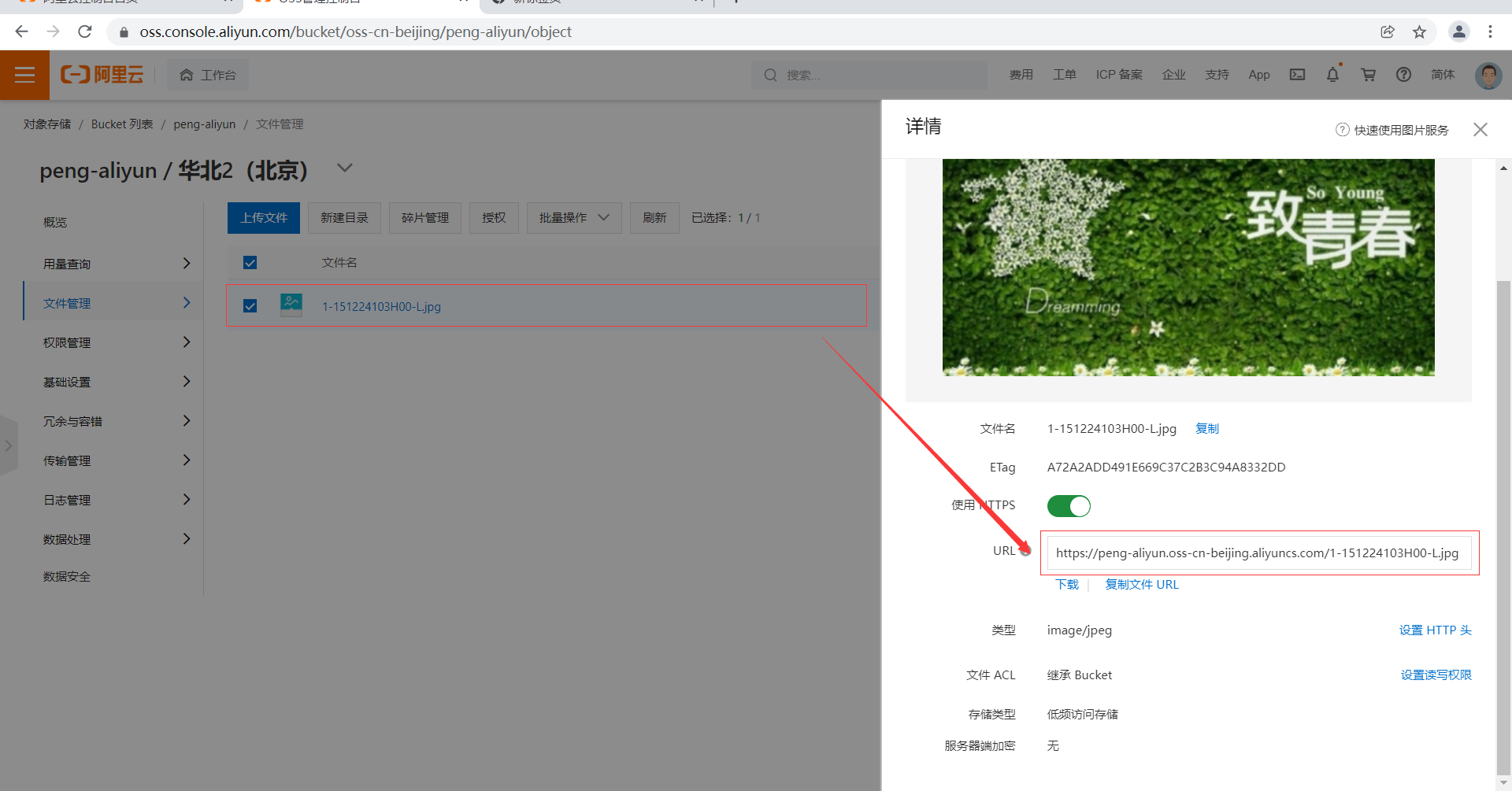Open the 工作台 workbench button
This screenshot has width=1512, height=791.
click(x=208, y=75)
